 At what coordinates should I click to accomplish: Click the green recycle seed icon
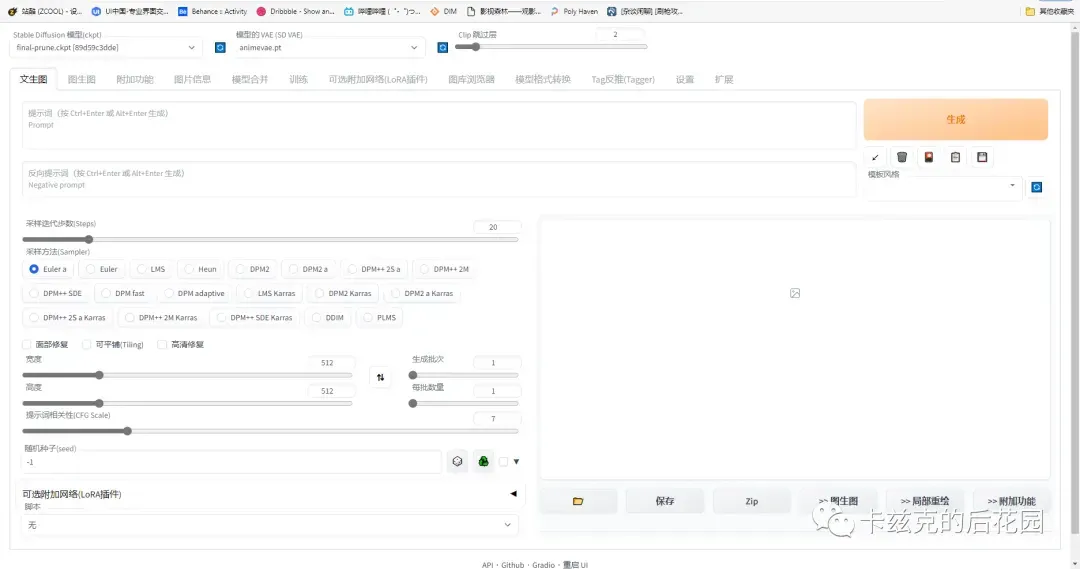point(484,462)
